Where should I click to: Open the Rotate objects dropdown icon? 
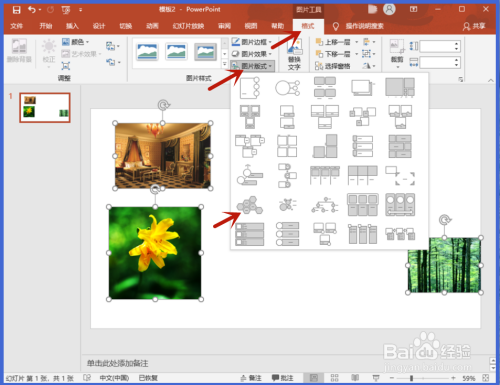pos(368,66)
